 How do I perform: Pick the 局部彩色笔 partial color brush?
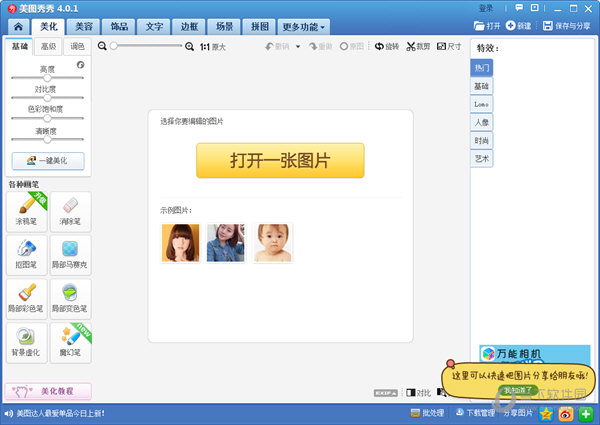[x=26, y=297]
